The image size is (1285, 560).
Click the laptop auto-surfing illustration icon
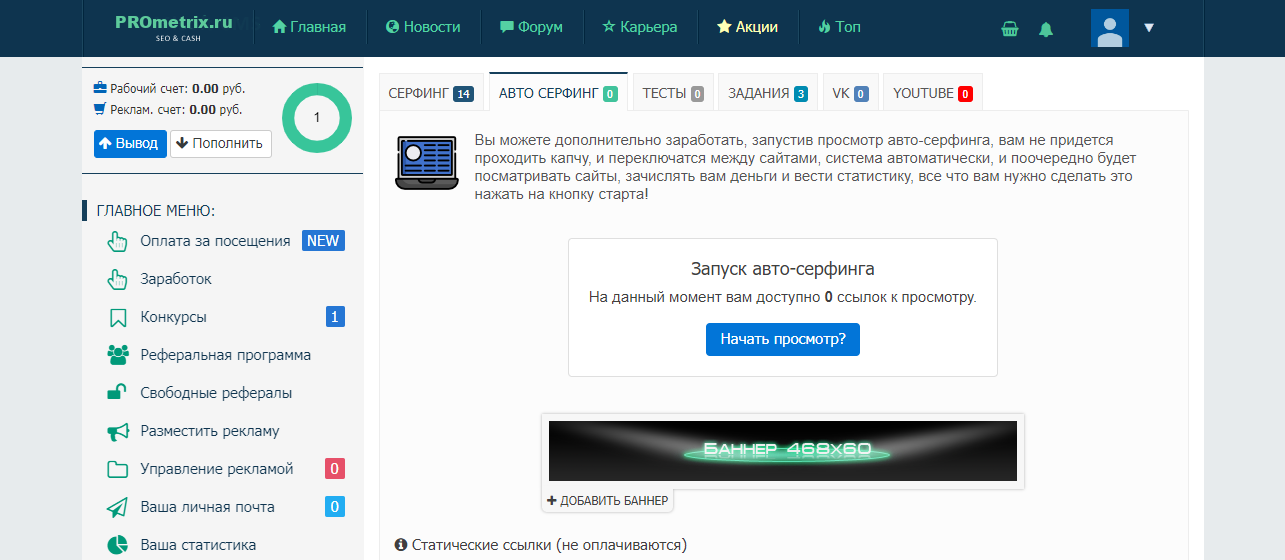click(x=425, y=163)
